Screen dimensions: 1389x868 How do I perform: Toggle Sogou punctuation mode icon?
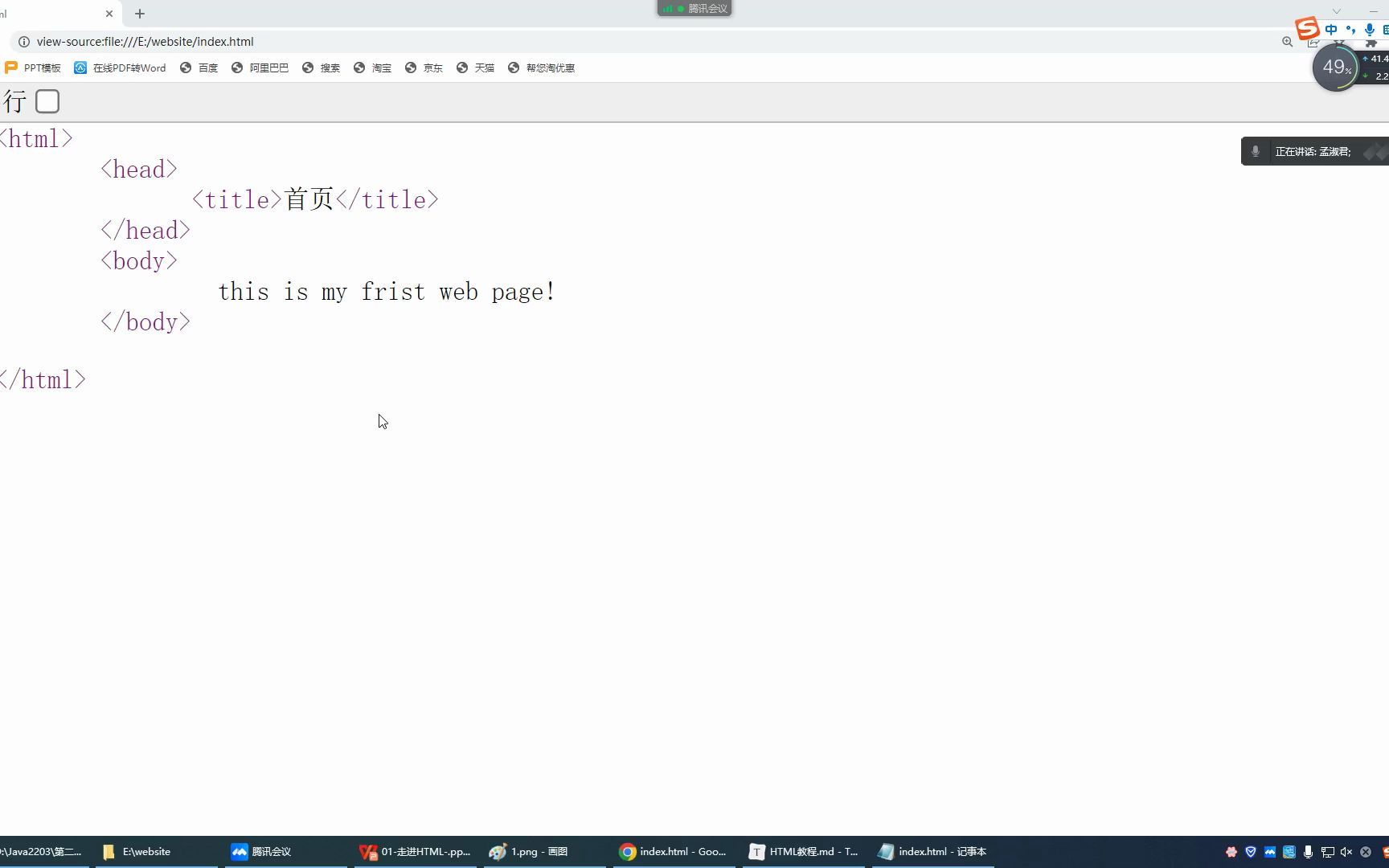coord(1350,30)
